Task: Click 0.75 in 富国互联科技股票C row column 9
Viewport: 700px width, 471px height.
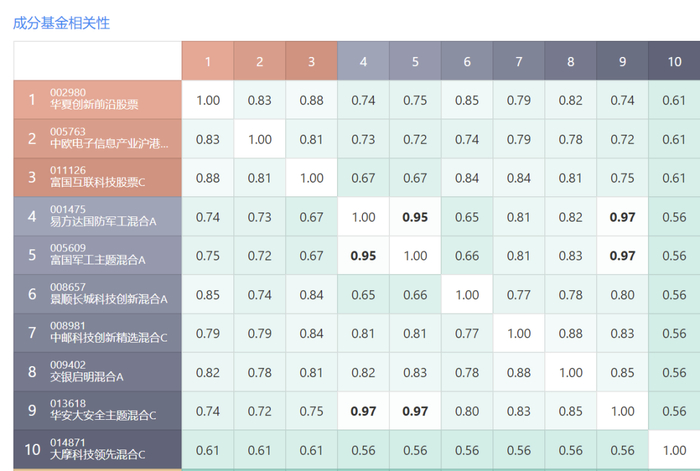Action: 622,178
